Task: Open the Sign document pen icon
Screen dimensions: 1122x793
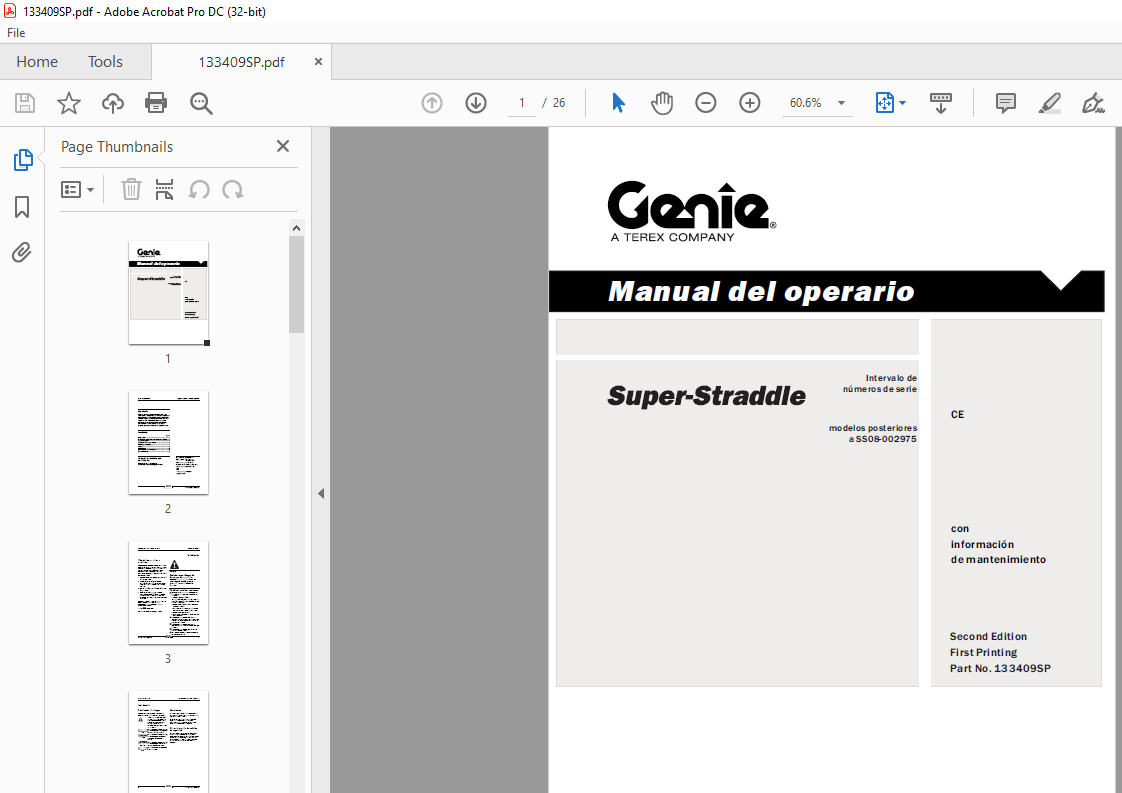Action: [x=1093, y=103]
